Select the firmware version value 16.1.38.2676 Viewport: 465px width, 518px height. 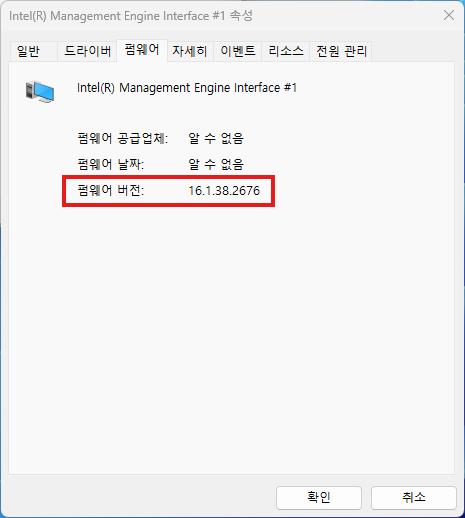coord(224,191)
